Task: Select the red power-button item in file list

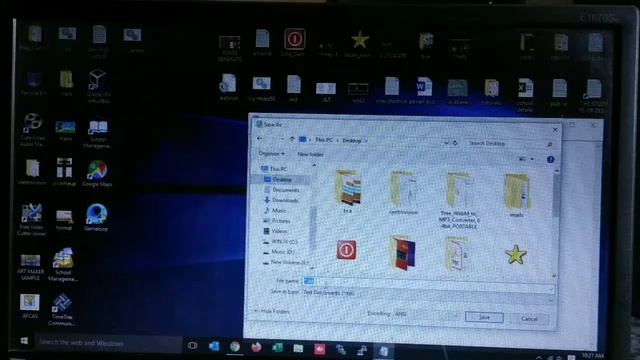Action: (x=346, y=250)
